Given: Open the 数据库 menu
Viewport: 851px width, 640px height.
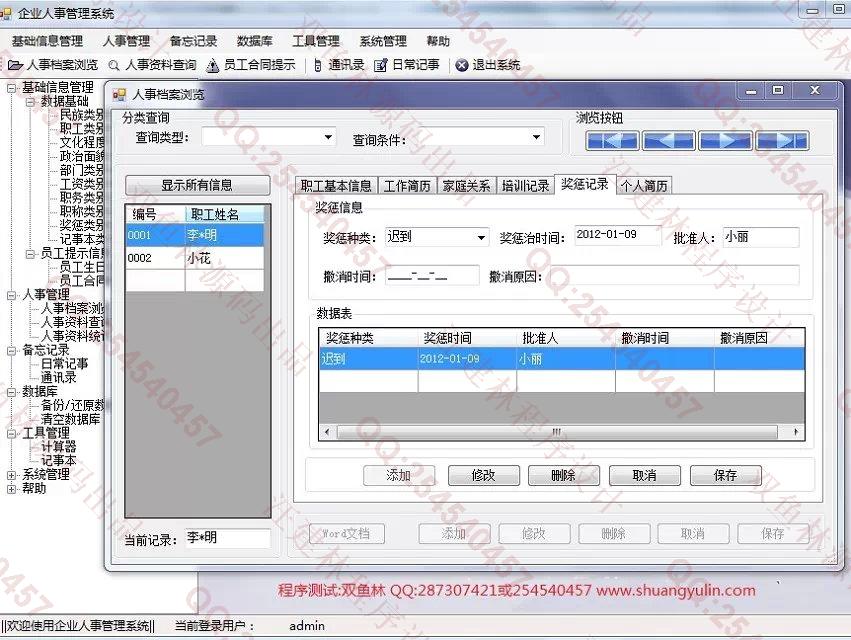Looking at the screenshot, I should [x=255, y=41].
